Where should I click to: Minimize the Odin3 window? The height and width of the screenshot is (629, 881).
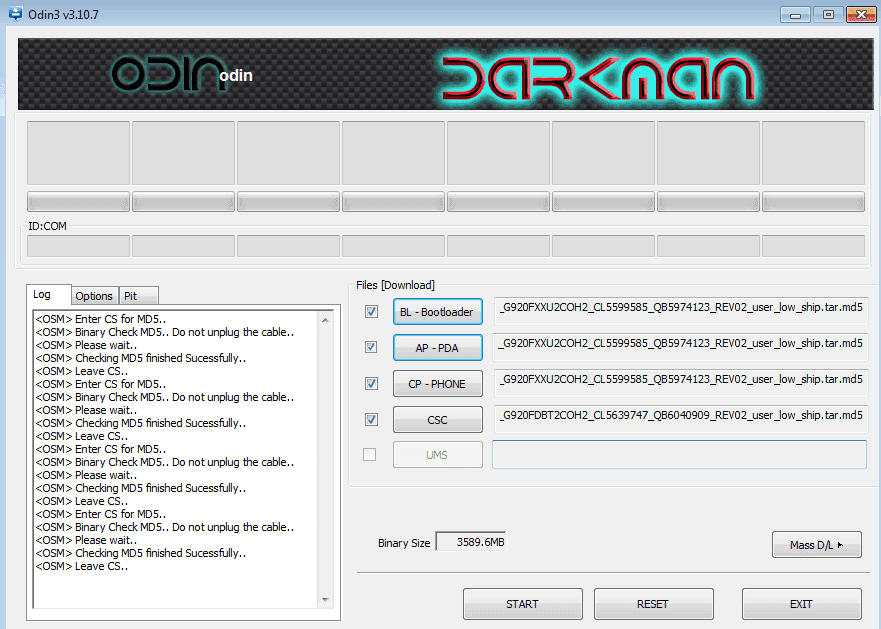point(795,15)
